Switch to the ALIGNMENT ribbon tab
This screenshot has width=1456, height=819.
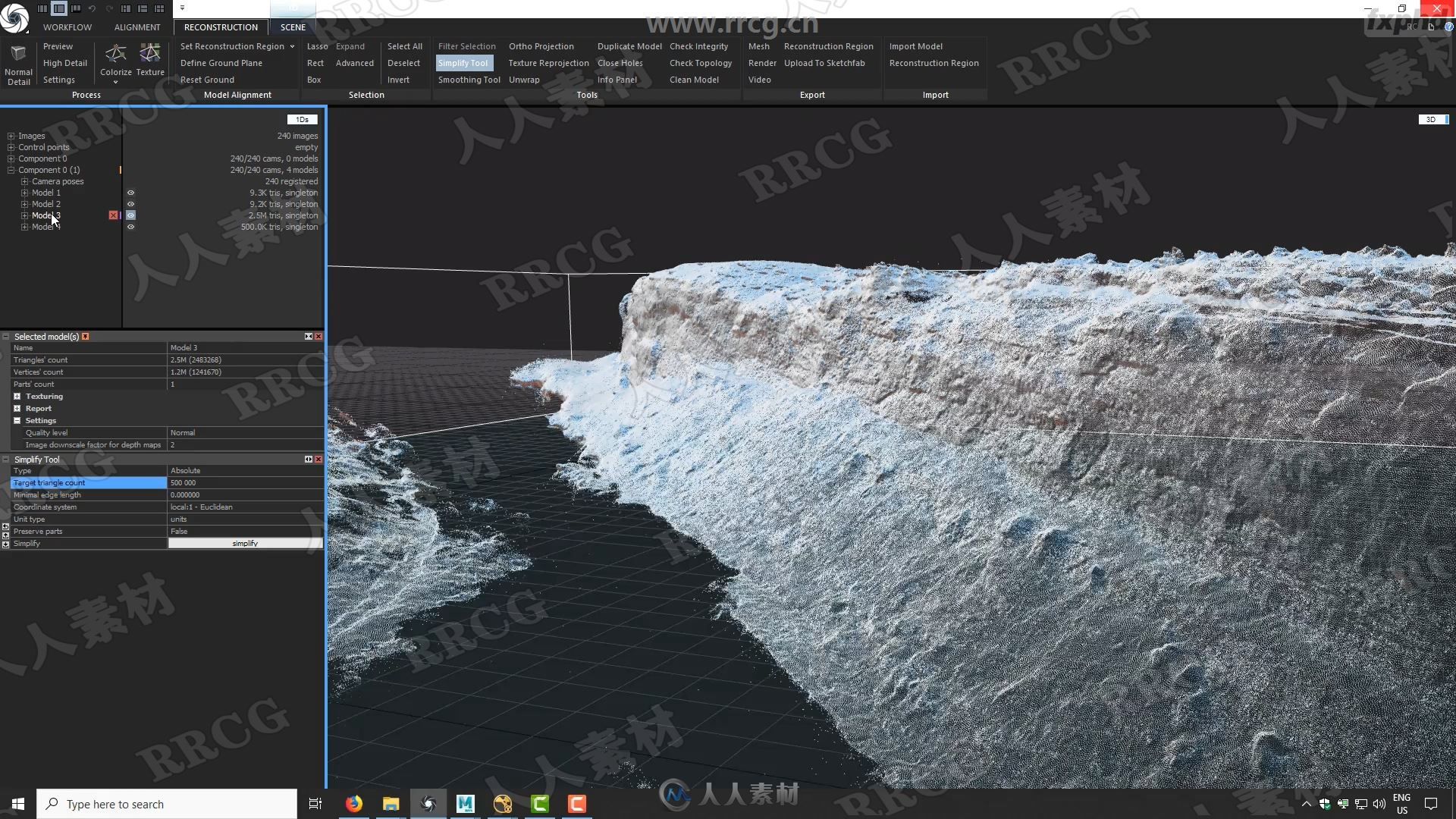tap(137, 27)
